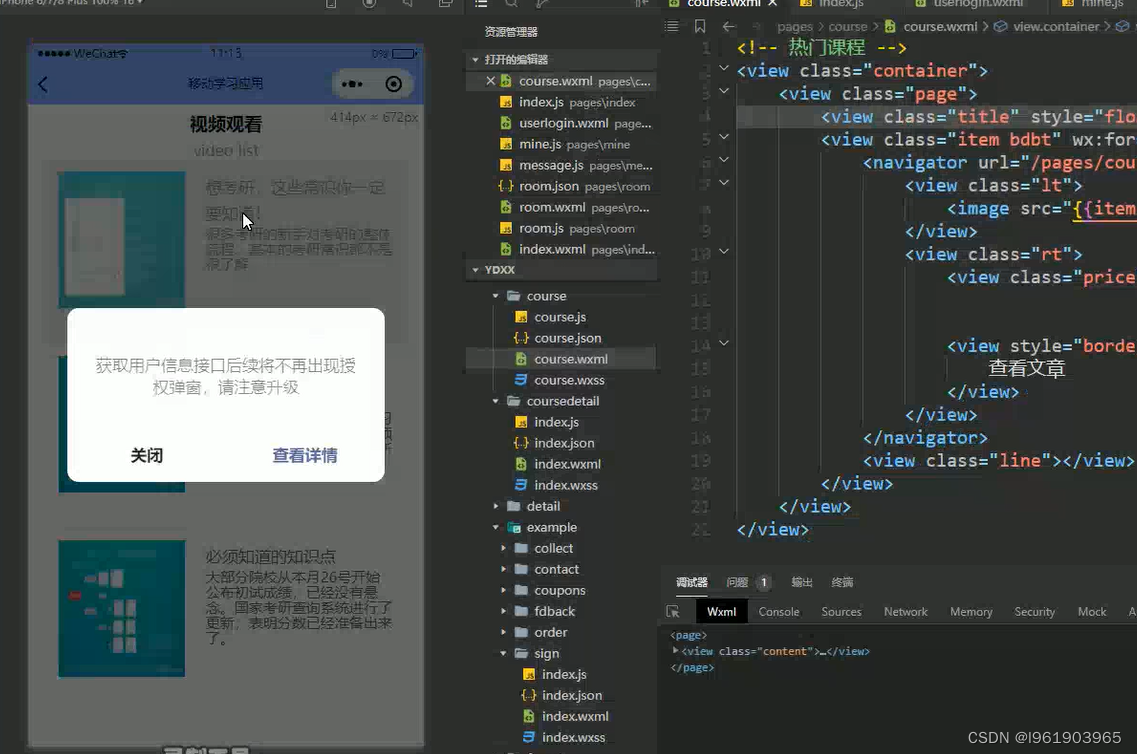The height and width of the screenshot is (754, 1137).
Task: Tap the 必须知道的知识点 course thumbnail
Action: coord(121,608)
